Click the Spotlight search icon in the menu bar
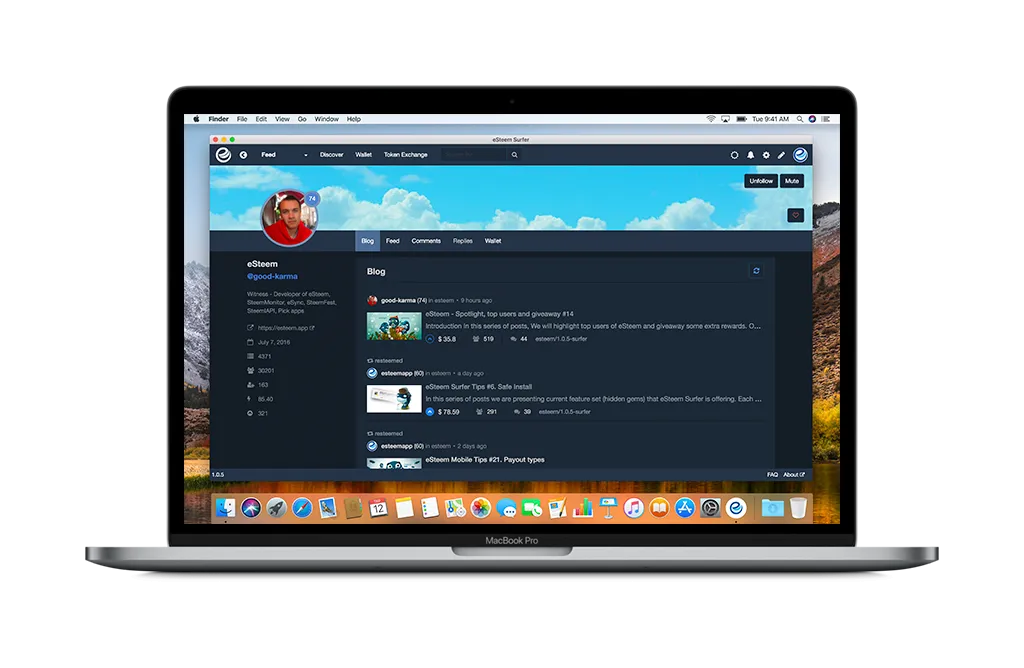 coord(799,119)
